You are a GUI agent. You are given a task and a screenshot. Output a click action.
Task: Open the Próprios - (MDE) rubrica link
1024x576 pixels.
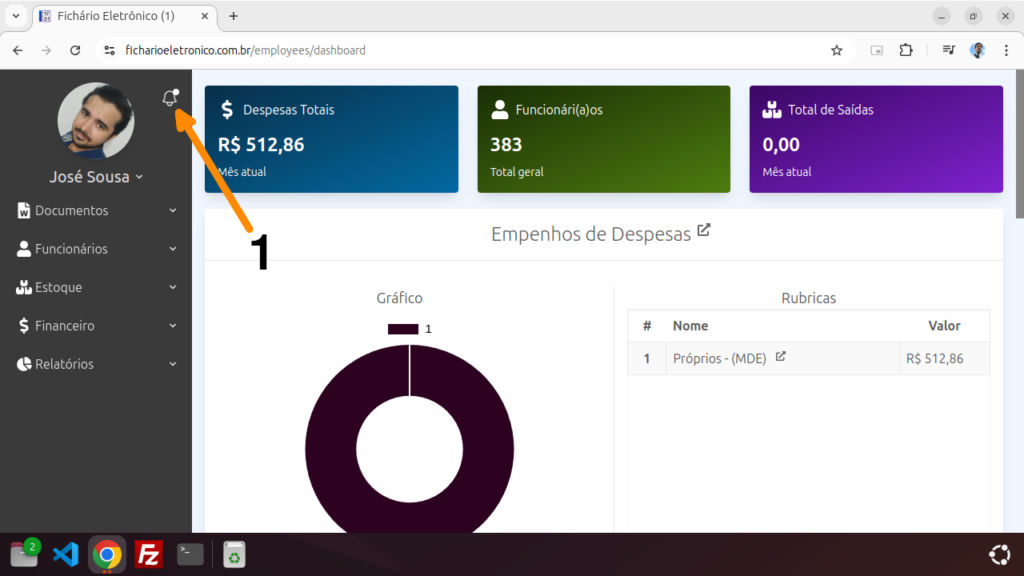(x=720, y=359)
